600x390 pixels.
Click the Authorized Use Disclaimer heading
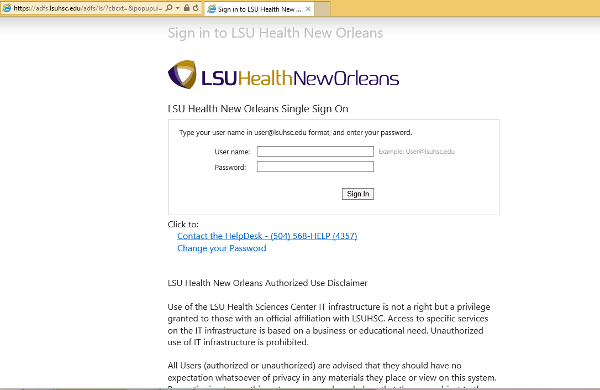click(x=267, y=283)
